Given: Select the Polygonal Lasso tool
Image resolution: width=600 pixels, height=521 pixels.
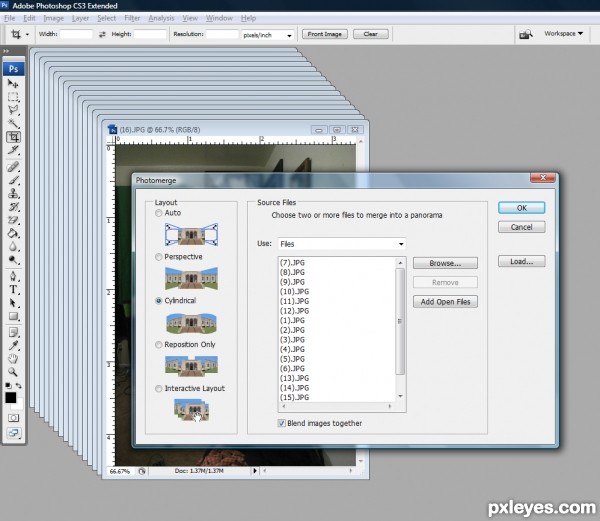Looking at the screenshot, I should click(x=13, y=110).
